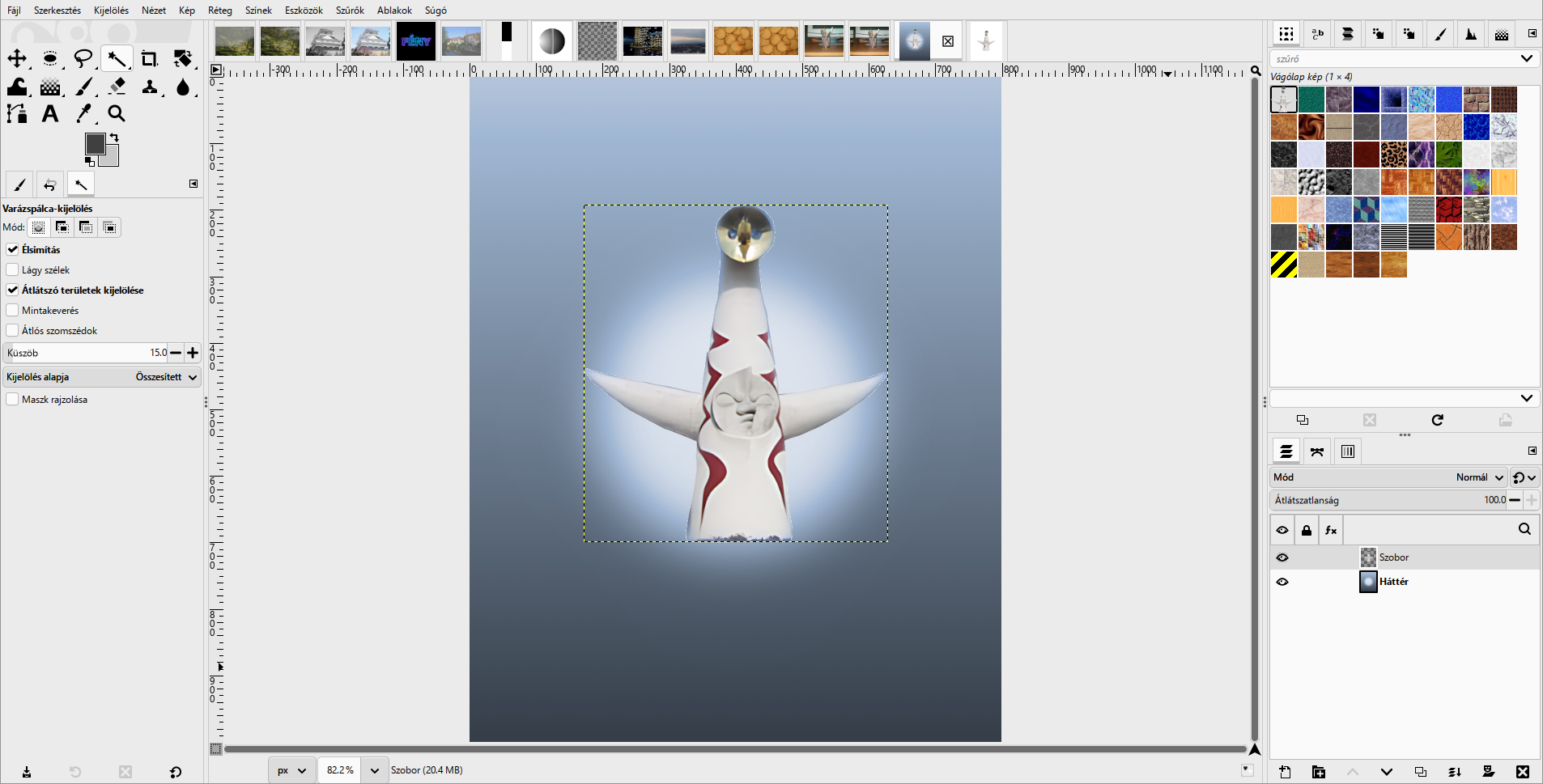
Task: Decrease the Küszöb threshold value
Action: 176,353
